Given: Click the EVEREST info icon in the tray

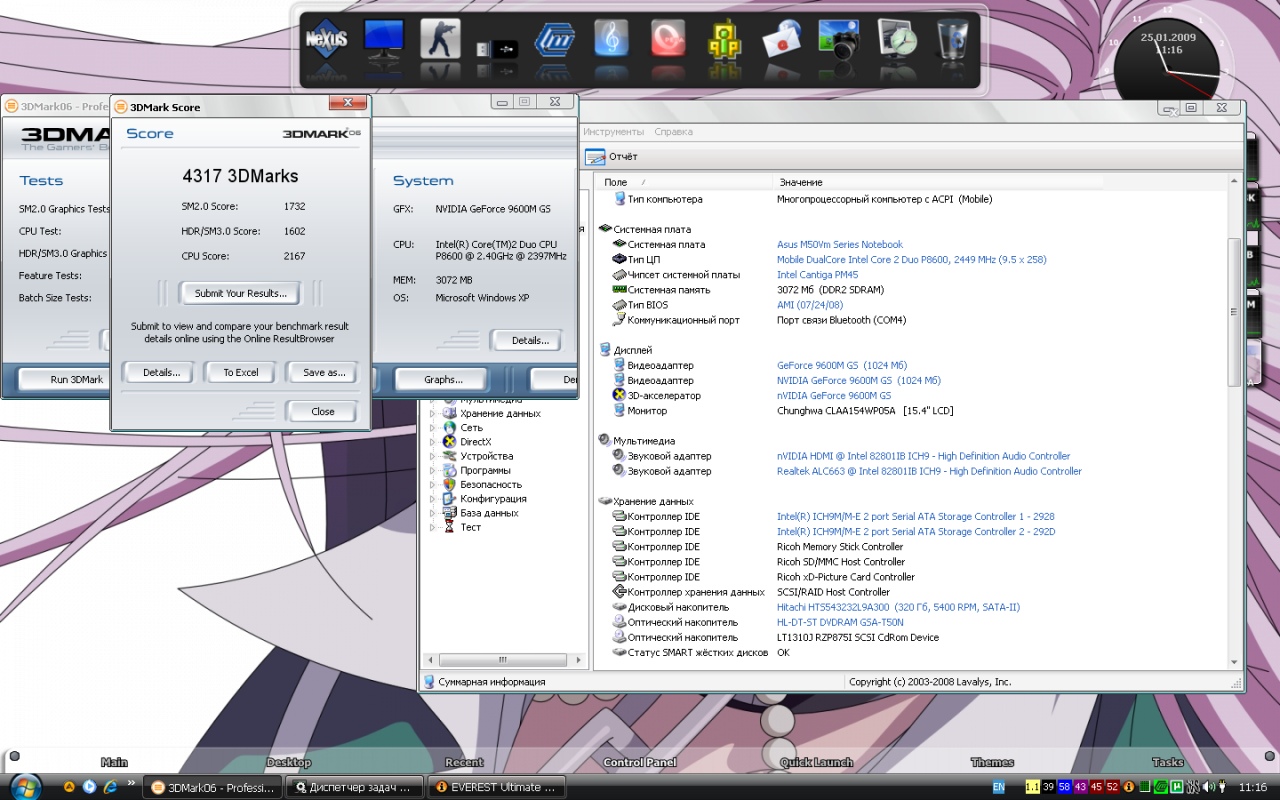Looking at the screenshot, I should [x=1129, y=787].
